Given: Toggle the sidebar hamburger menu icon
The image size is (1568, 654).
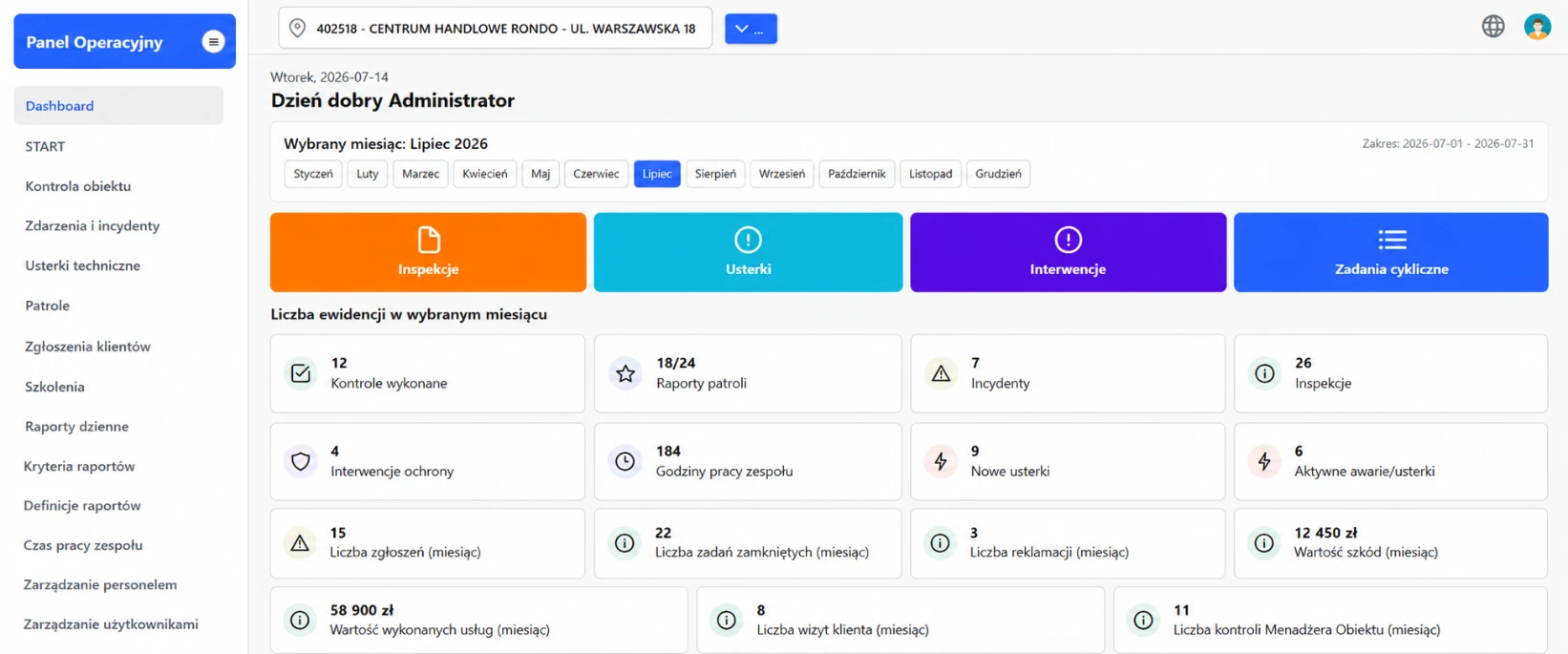Looking at the screenshot, I should [x=213, y=42].
